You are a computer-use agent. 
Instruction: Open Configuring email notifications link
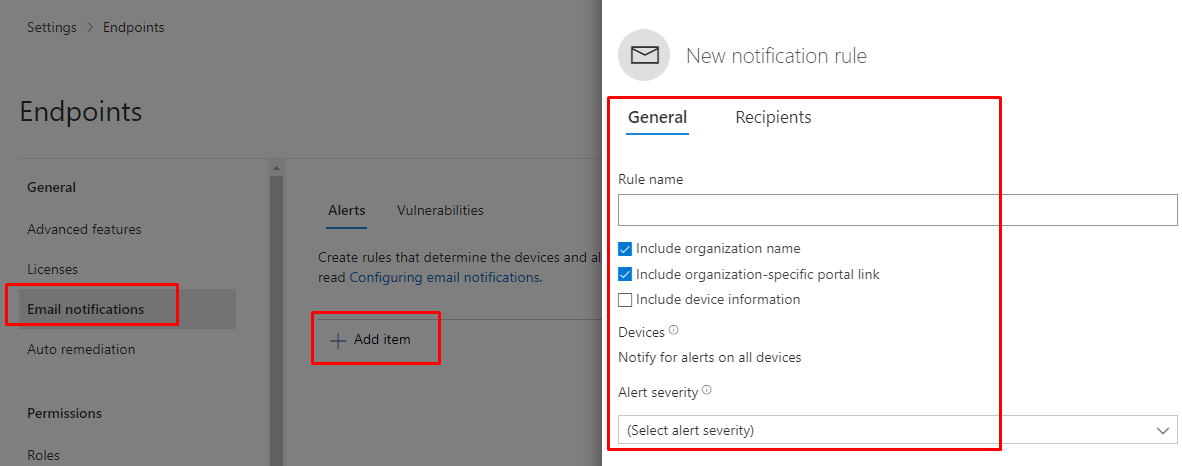(444, 277)
